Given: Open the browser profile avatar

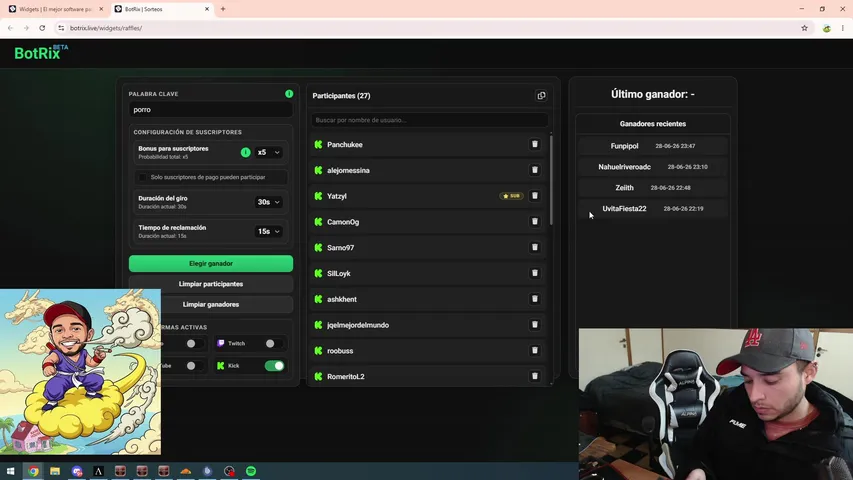Looking at the screenshot, I should [x=826, y=28].
